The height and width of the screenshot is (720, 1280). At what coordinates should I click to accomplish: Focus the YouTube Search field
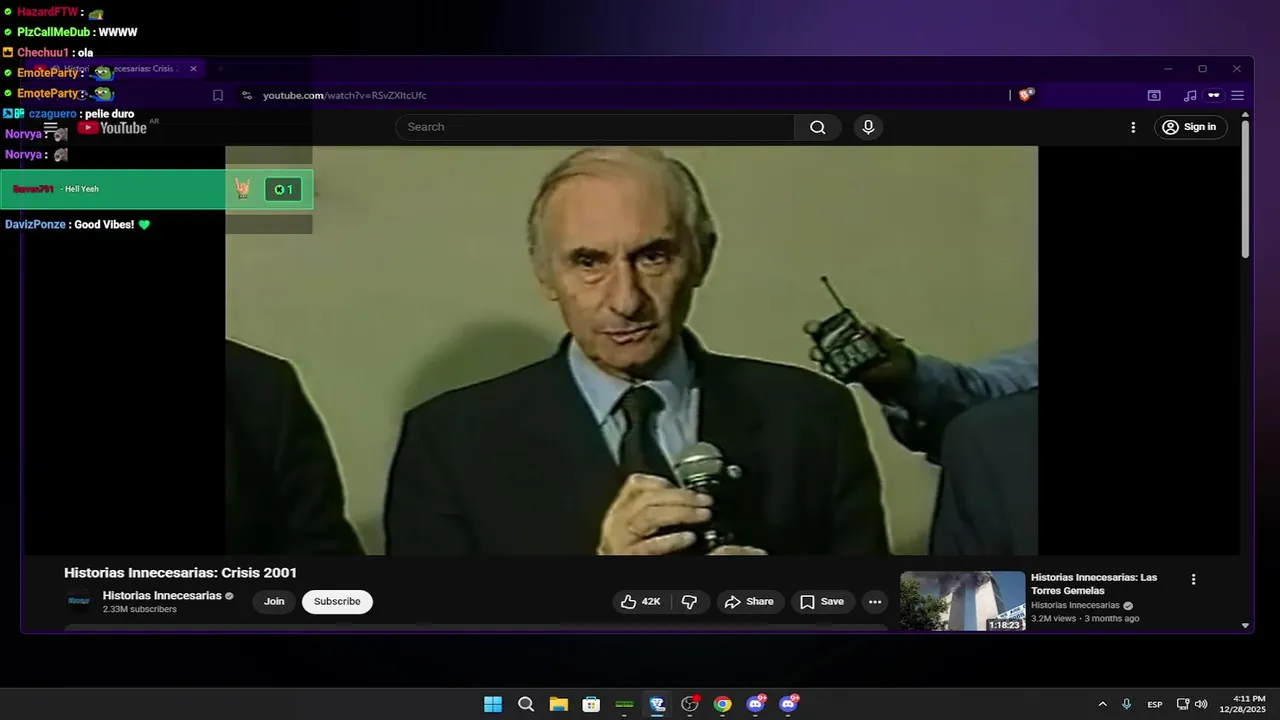click(x=595, y=127)
